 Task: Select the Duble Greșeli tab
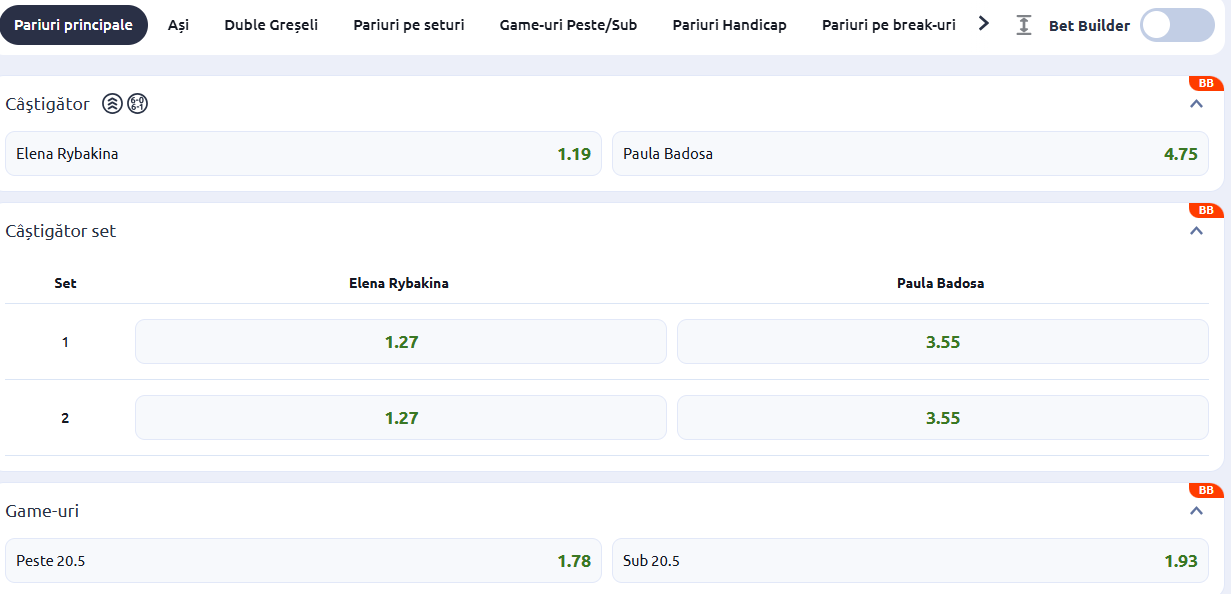(x=271, y=25)
